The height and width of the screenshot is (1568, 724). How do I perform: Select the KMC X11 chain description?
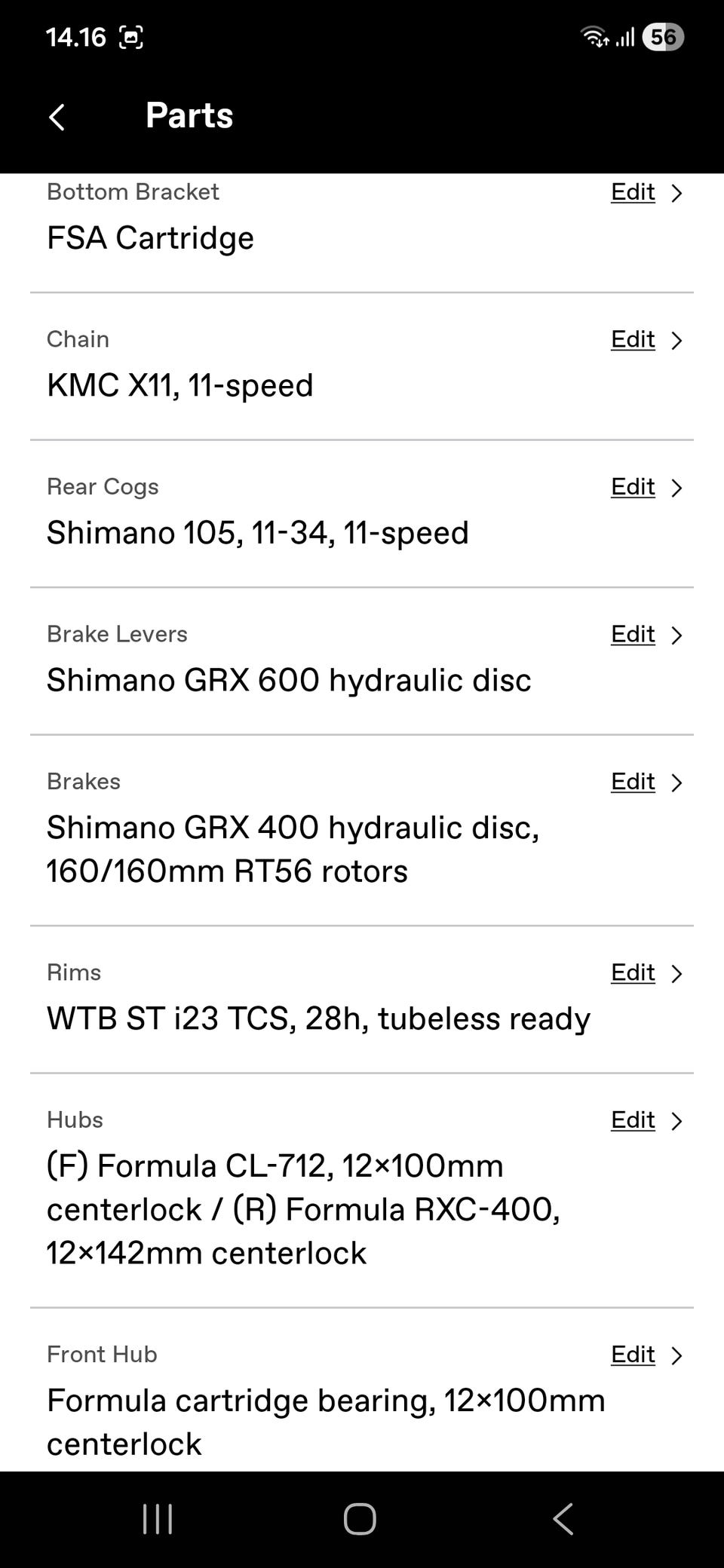(x=179, y=385)
